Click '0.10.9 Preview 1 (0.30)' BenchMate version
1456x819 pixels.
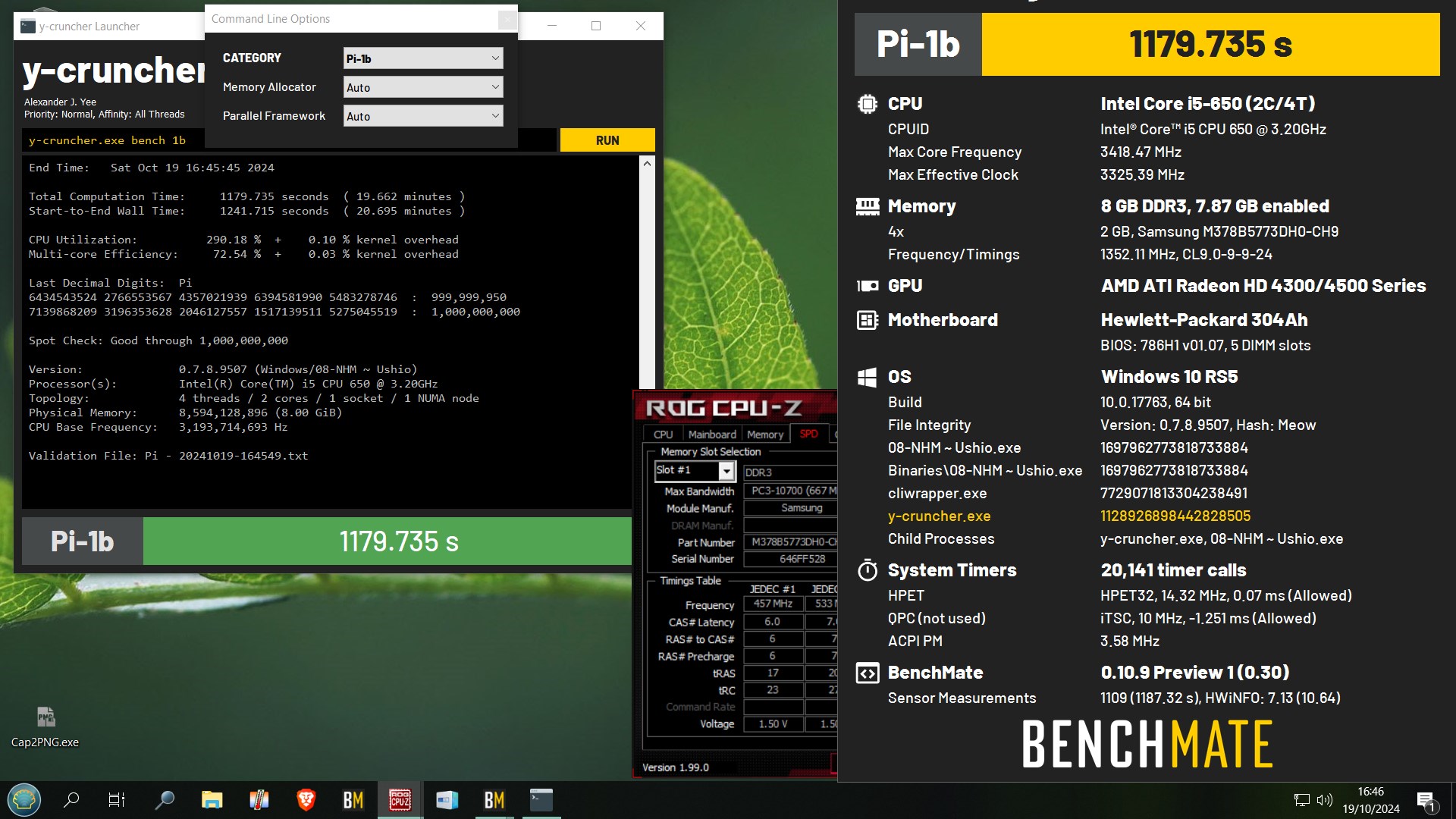click(1195, 673)
